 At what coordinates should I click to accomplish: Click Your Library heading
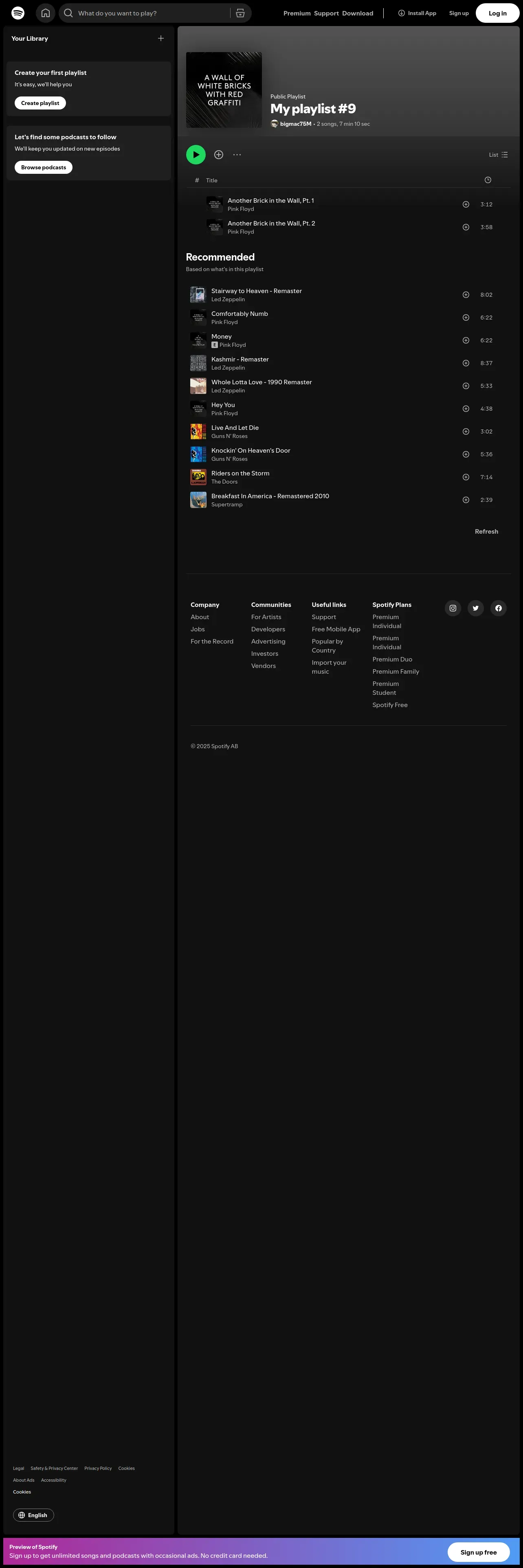click(x=30, y=38)
